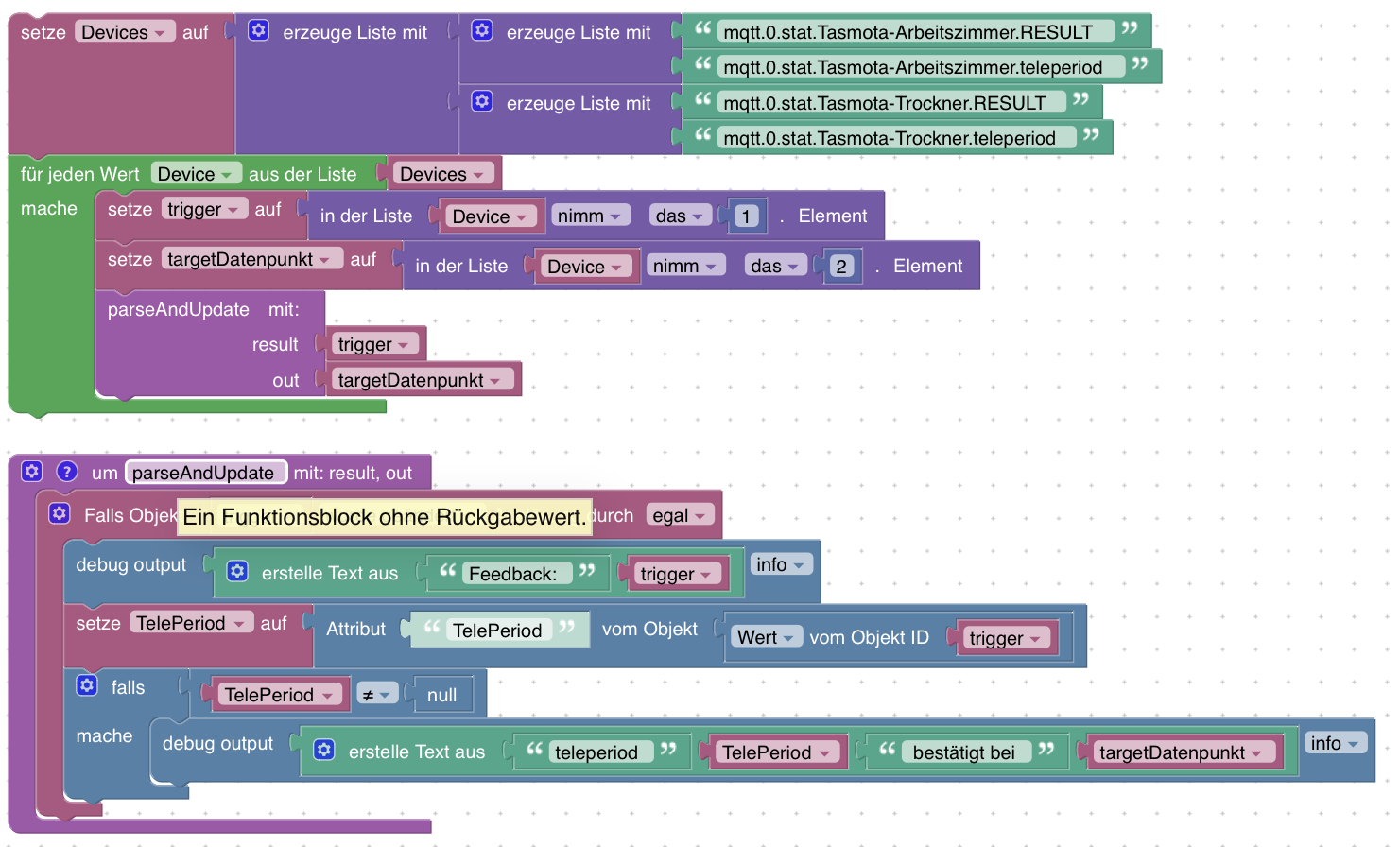Open gear icon on 'Falls Objekt' block
1400x847 pixels.
tap(60, 513)
